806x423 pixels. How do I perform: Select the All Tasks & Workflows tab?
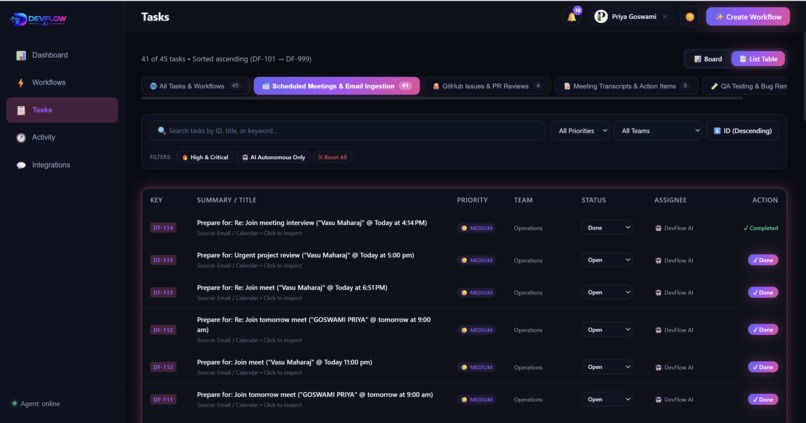pyautogui.click(x=195, y=86)
